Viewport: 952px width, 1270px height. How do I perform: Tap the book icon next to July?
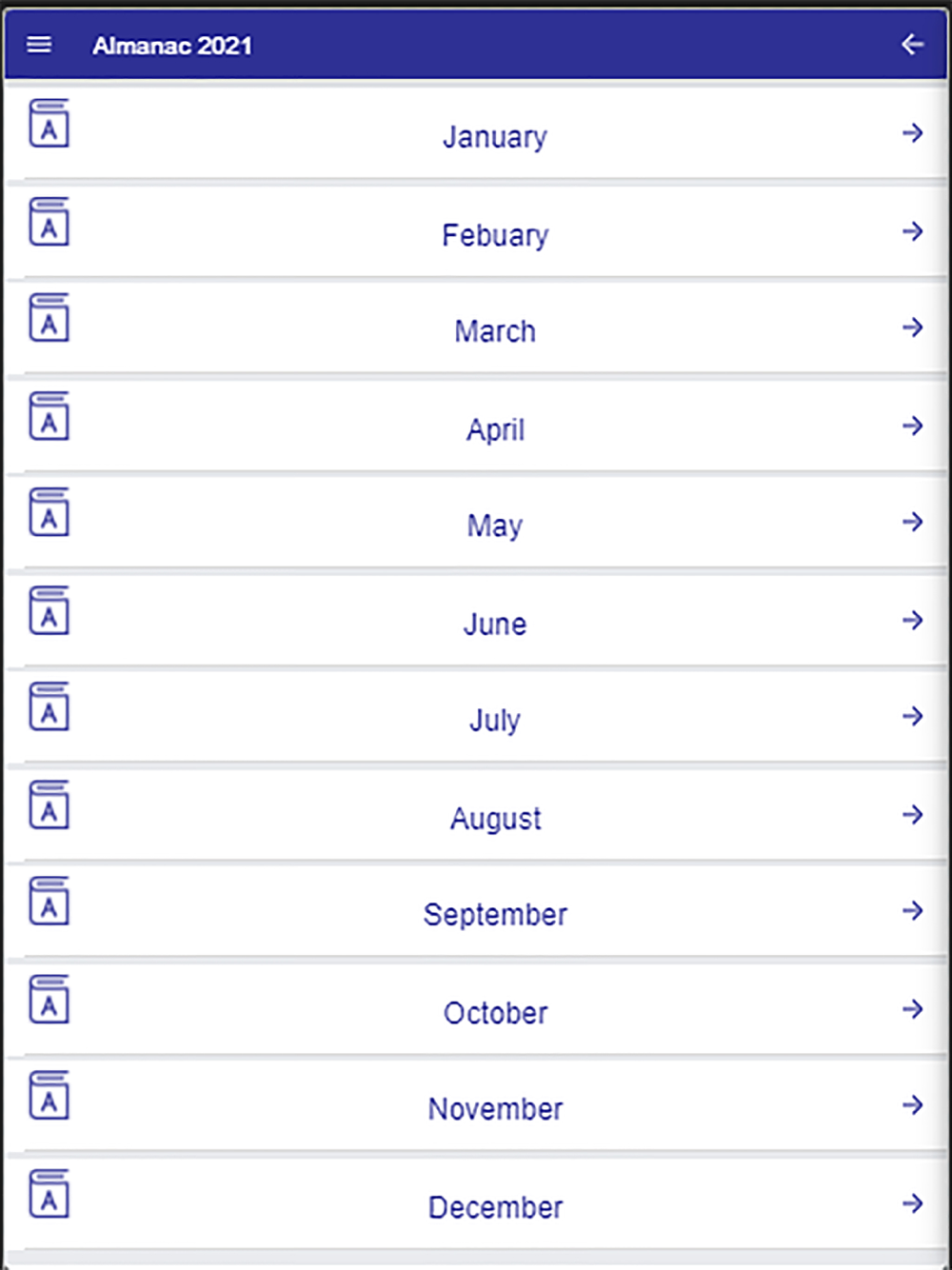click(x=49, y=705)
